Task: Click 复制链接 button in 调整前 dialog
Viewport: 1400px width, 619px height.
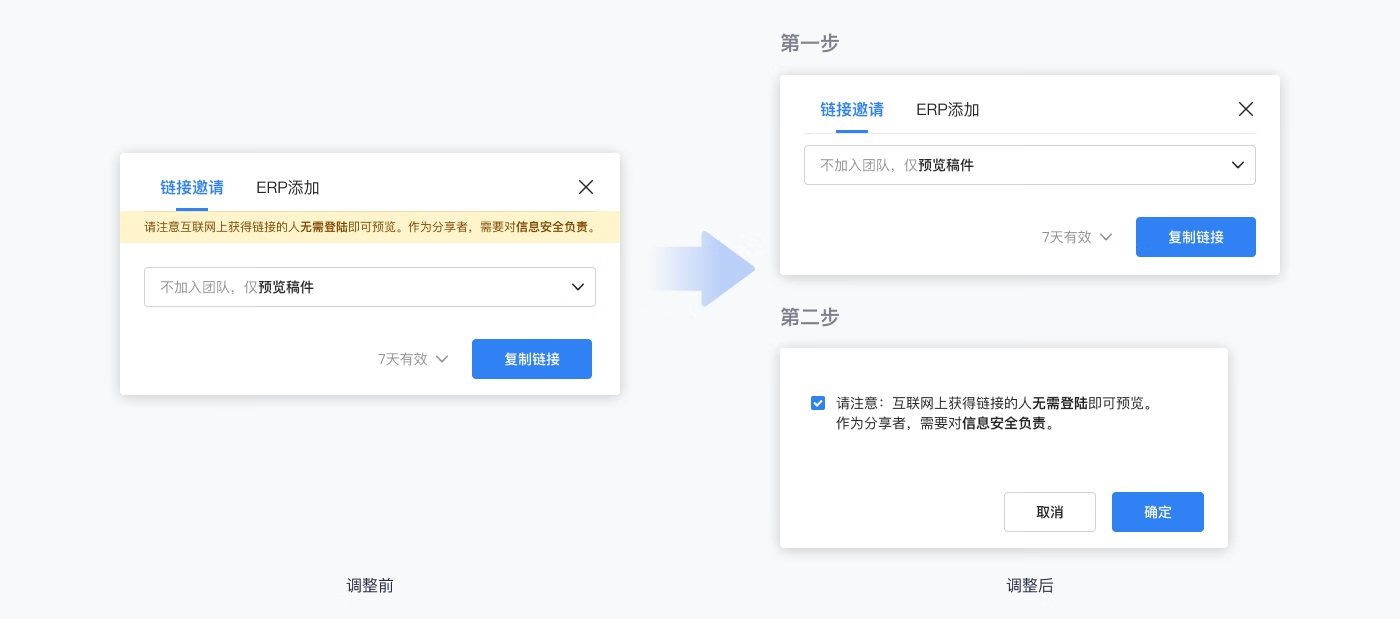Action: (532, 359)
